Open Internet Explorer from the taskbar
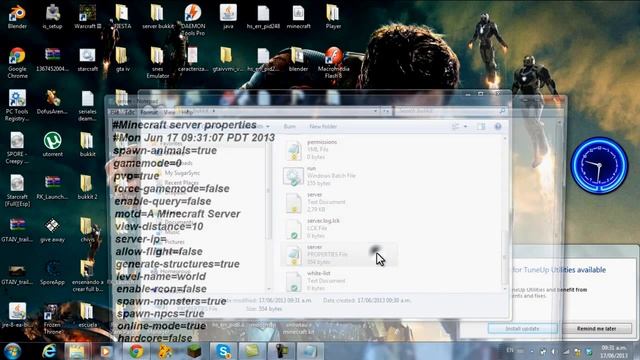This screenshot has width=640, height=360. tap(49, 351)
